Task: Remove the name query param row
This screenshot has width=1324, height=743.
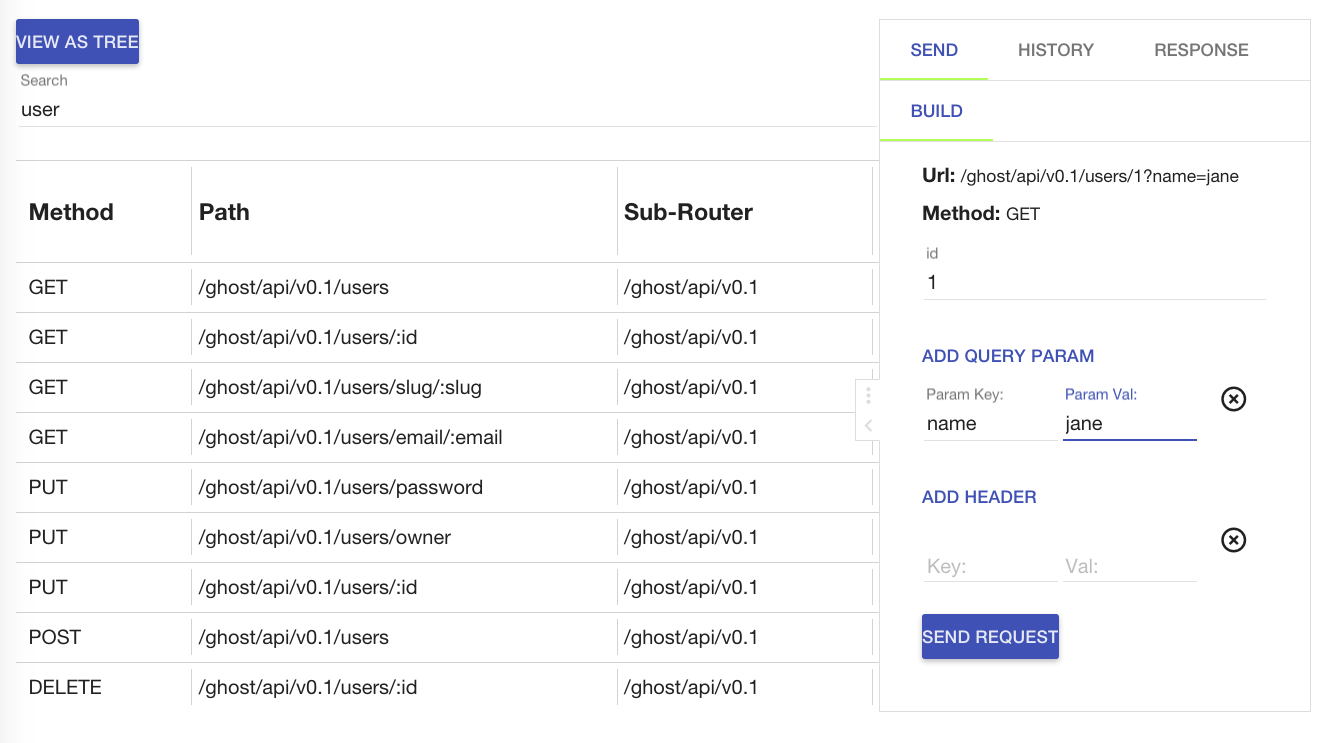Action: (x=1234, y=399)
